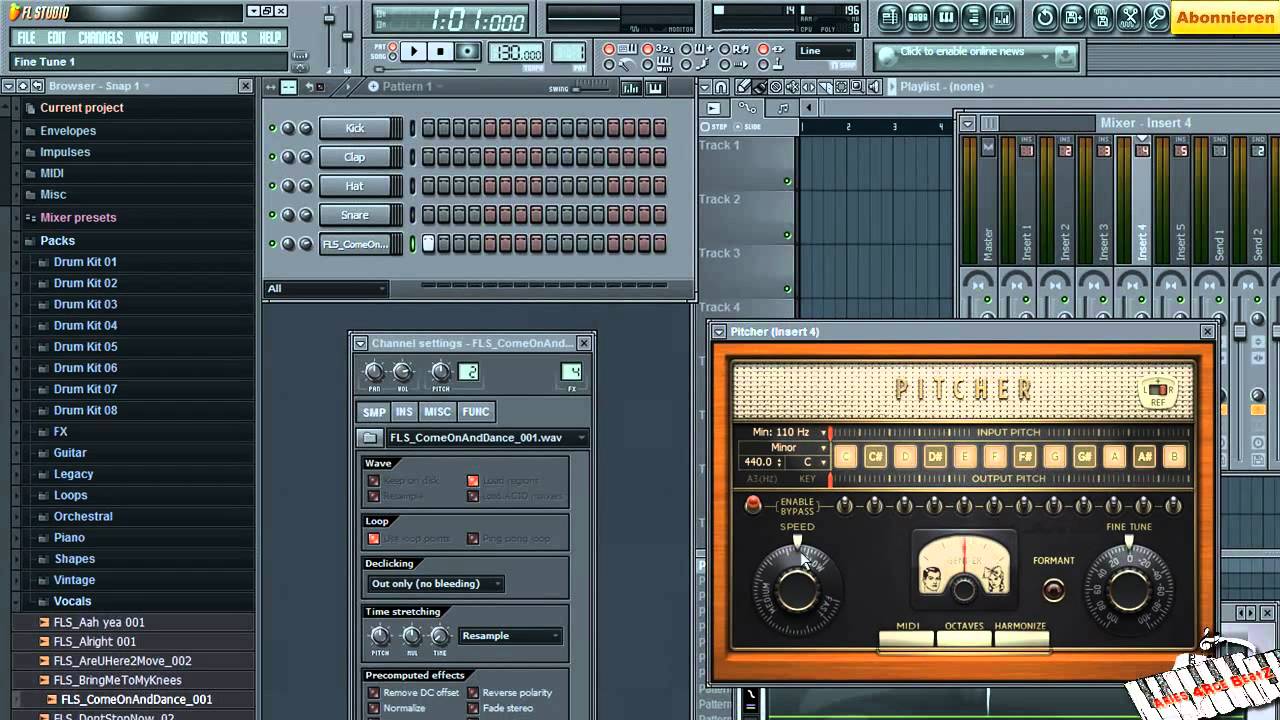This screenshot has height=720, width=1280.
Task: Arm the Record button in transport
Action: (x=467, y=52)
